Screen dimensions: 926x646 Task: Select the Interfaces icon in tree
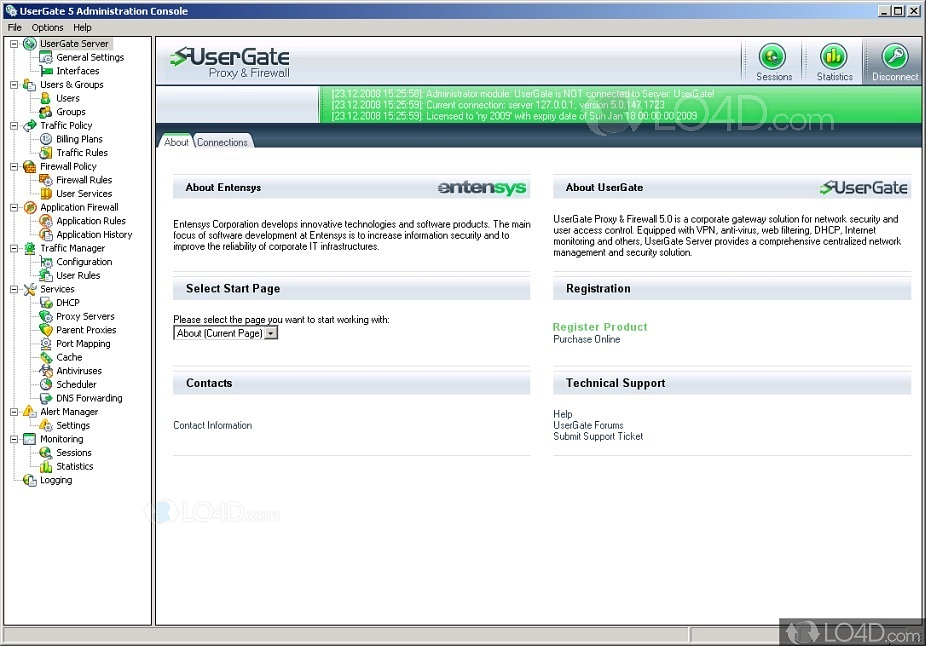[x=46, y=71]
